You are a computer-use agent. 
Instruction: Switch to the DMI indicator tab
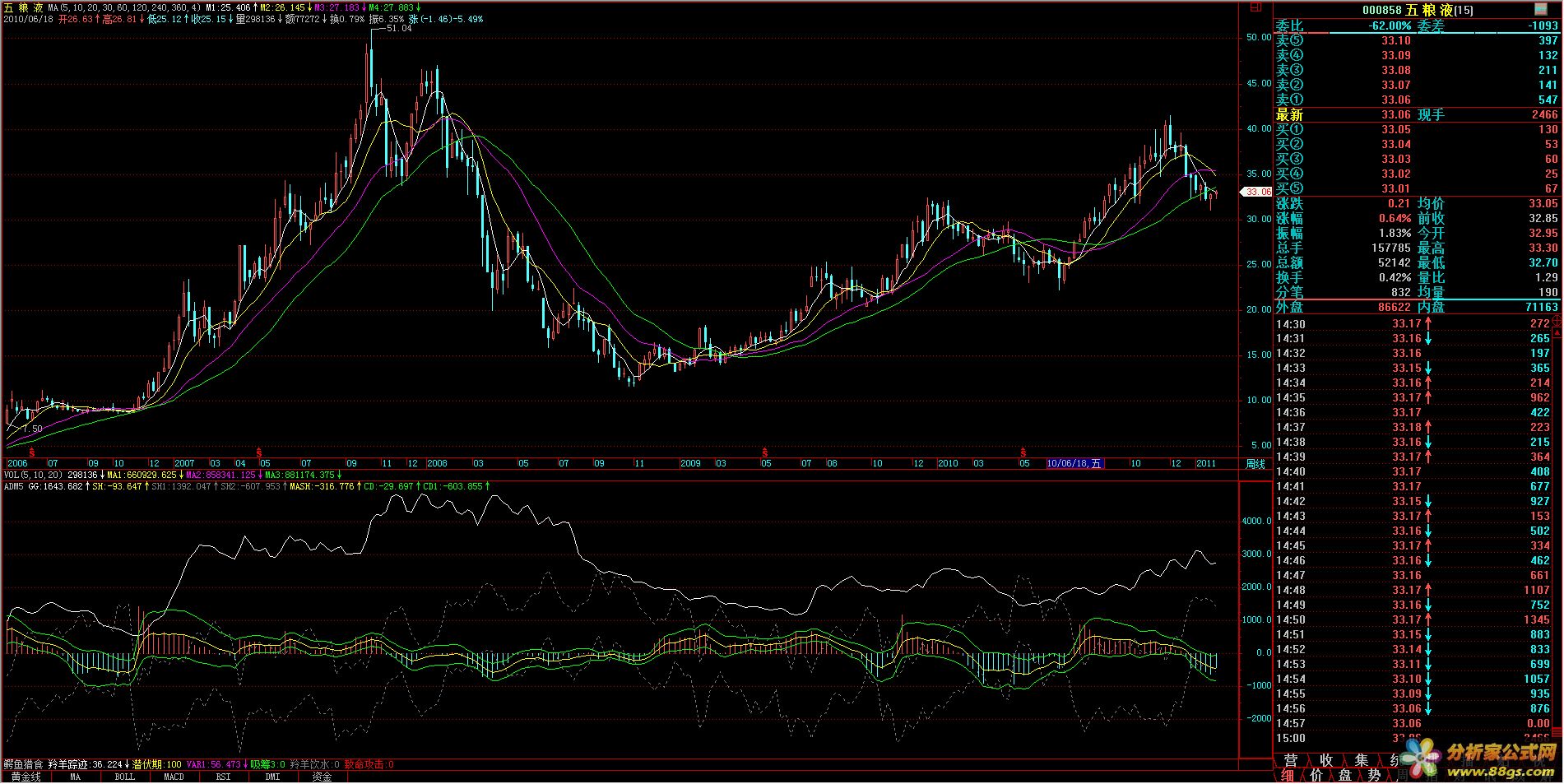[x=272, y=777]
